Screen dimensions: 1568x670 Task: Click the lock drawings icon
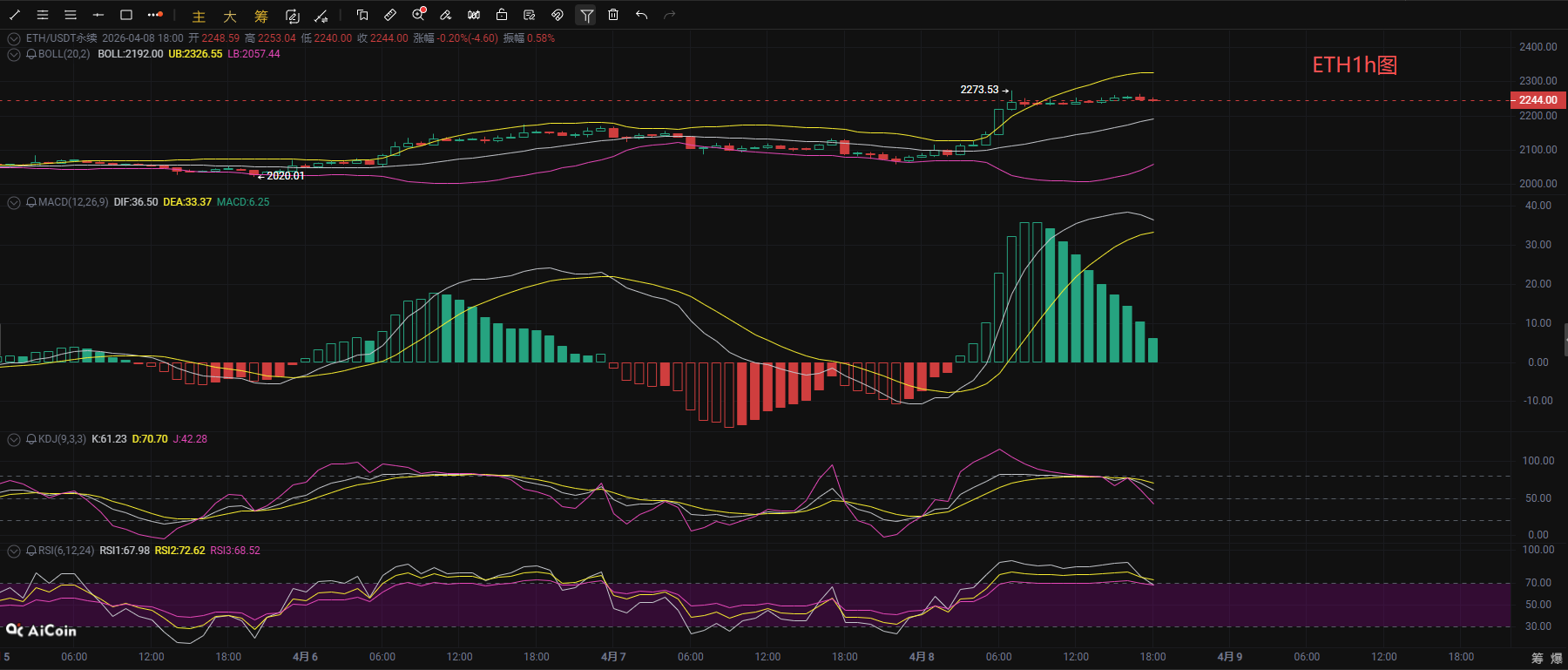coord(502,15)
